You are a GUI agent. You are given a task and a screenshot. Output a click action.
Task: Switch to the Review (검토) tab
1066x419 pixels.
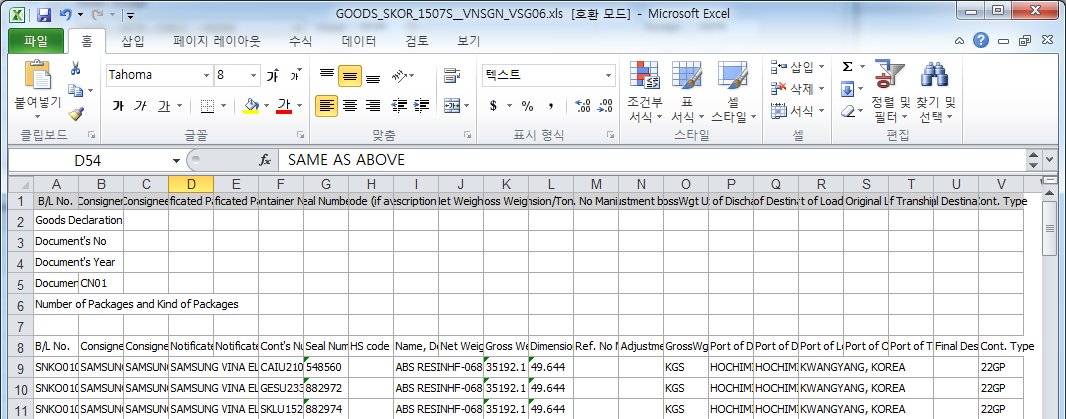[x=416, y=41]
